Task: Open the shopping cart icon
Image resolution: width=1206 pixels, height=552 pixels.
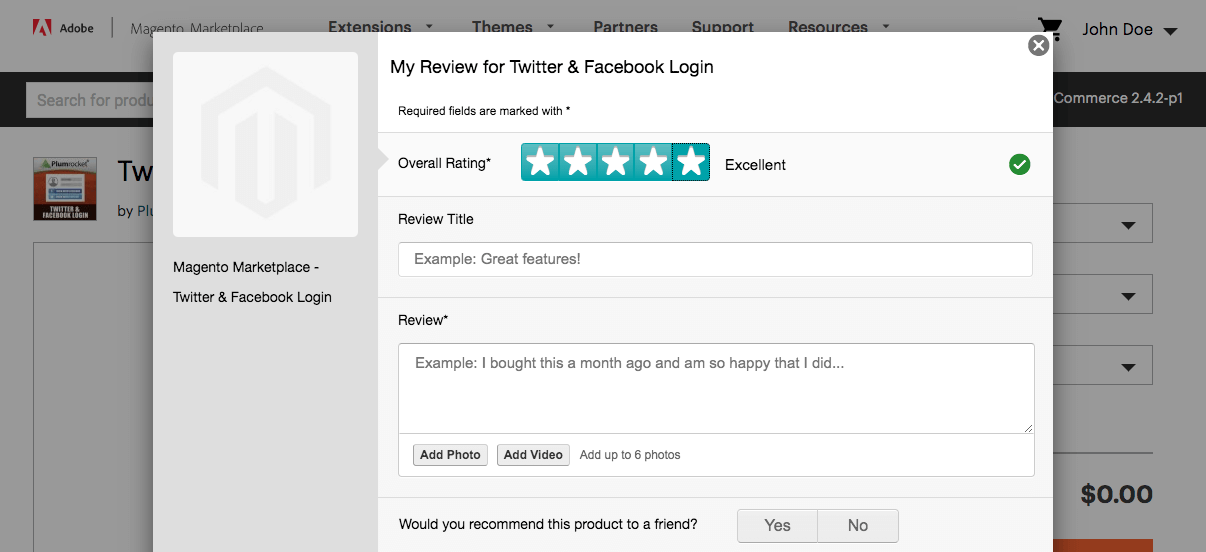Action: 1050,29
